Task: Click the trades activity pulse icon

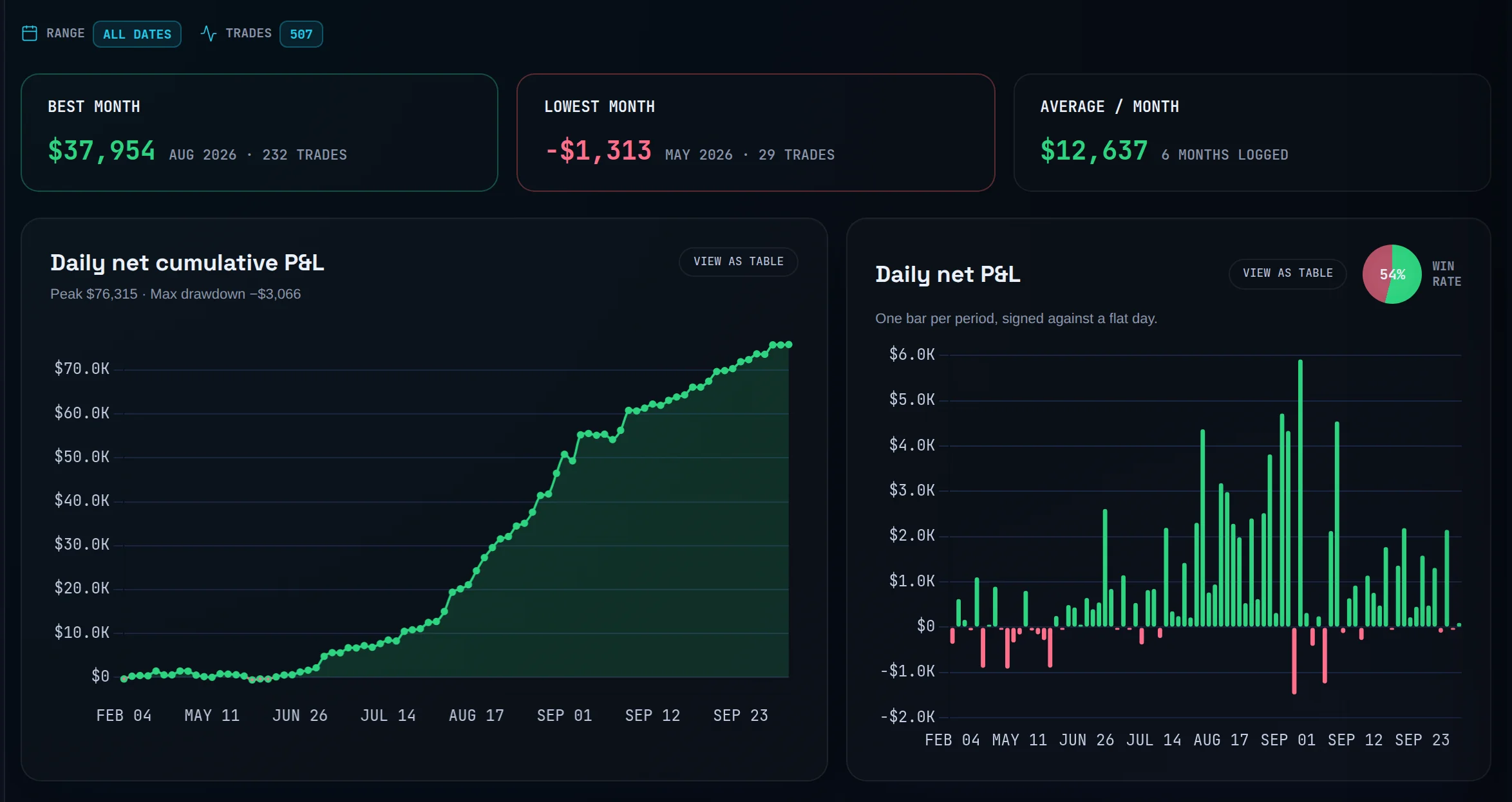Action: tap(209, 33)
